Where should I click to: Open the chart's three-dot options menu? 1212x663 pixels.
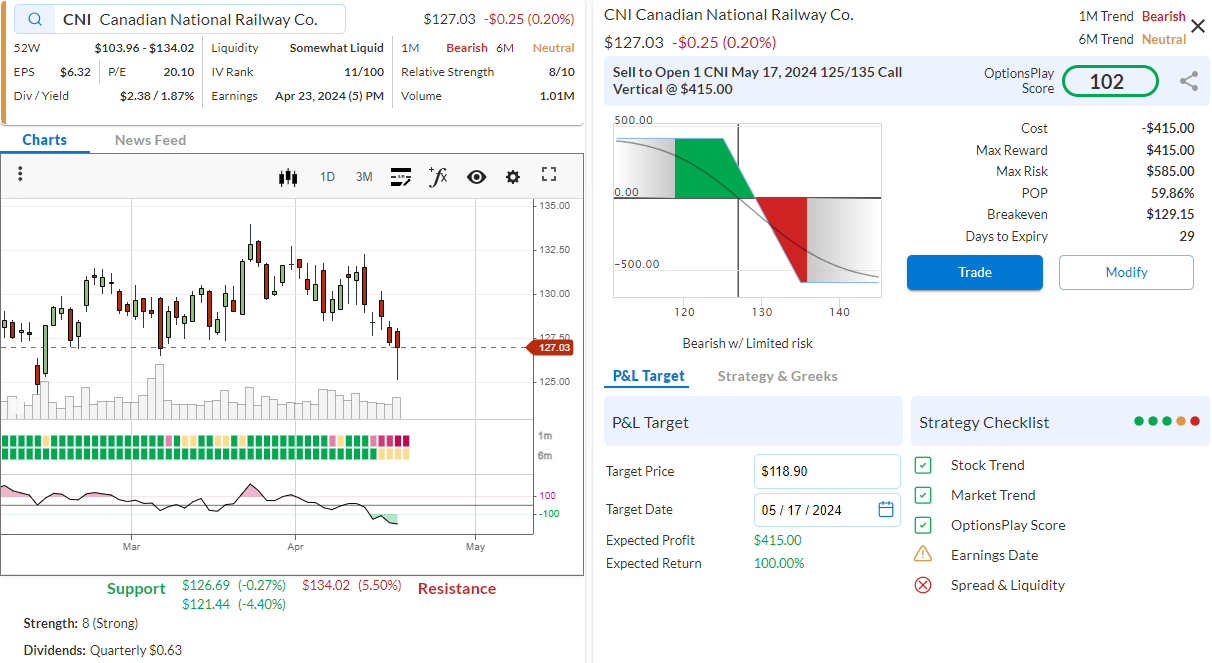pos(20,175)
